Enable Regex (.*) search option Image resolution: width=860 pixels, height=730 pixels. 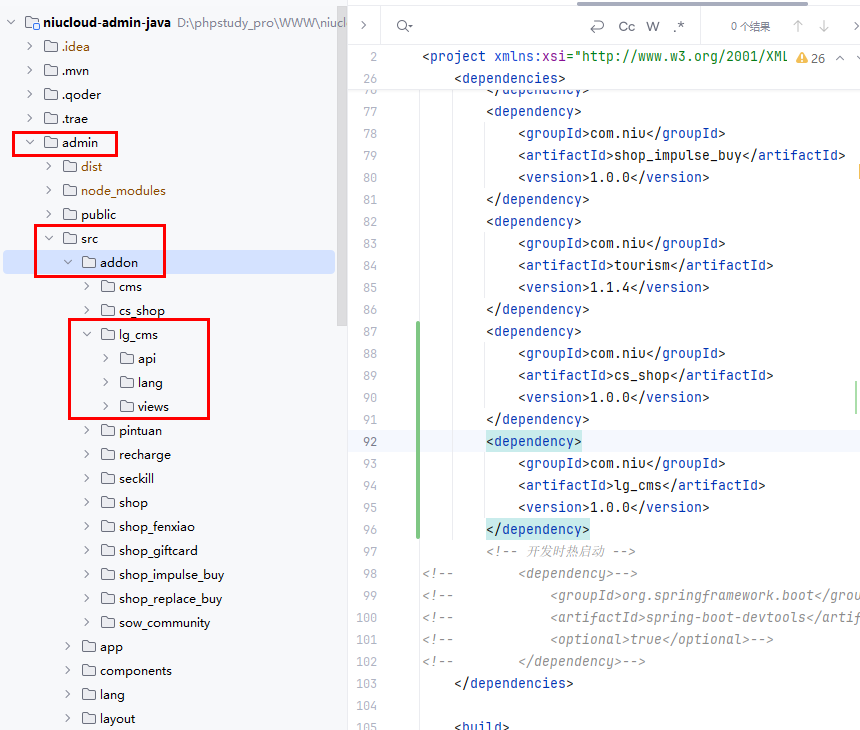[679, 27]
